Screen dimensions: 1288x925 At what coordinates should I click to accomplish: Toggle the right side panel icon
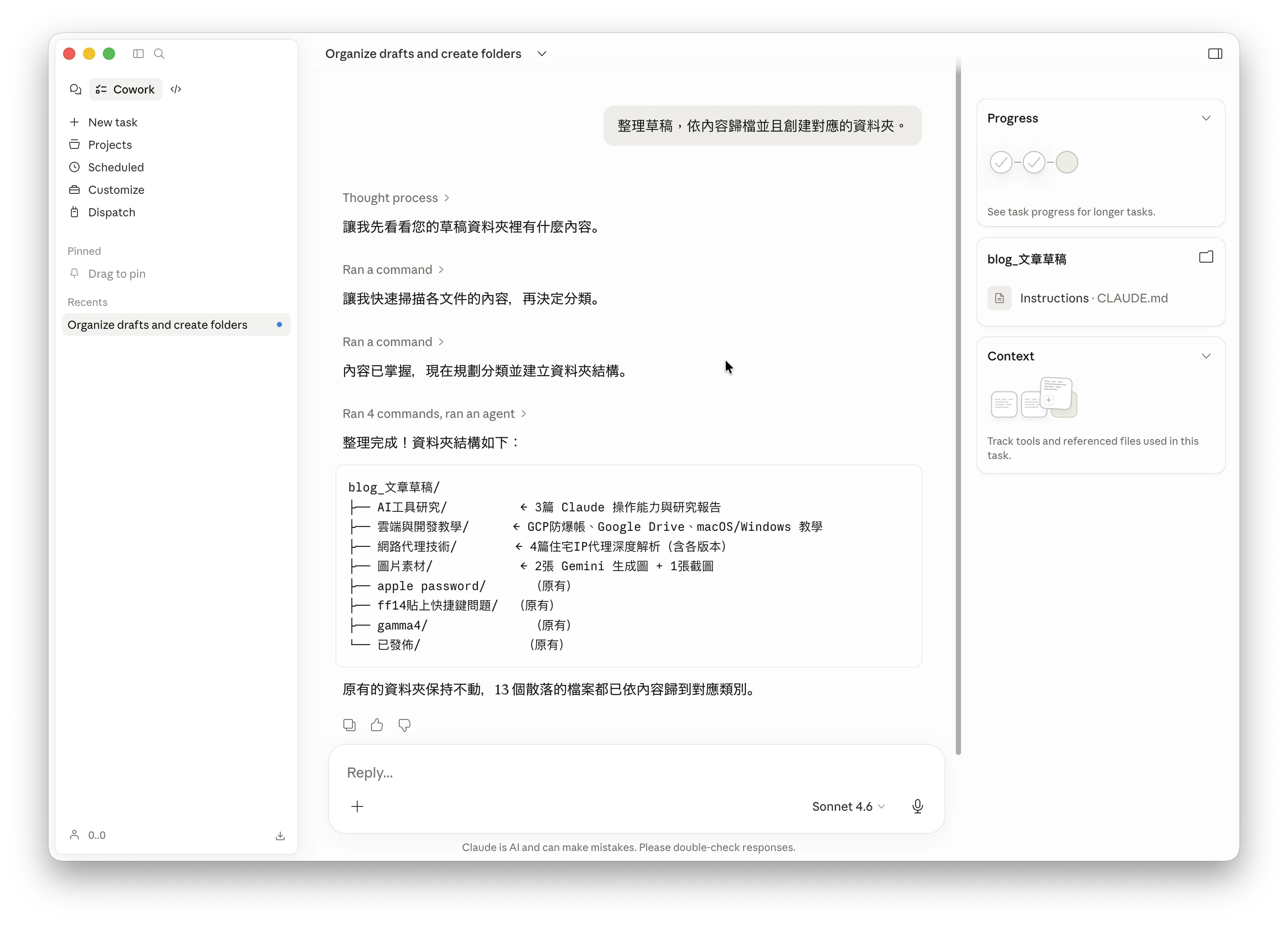pyautogui.click(x=1215, y=53)
